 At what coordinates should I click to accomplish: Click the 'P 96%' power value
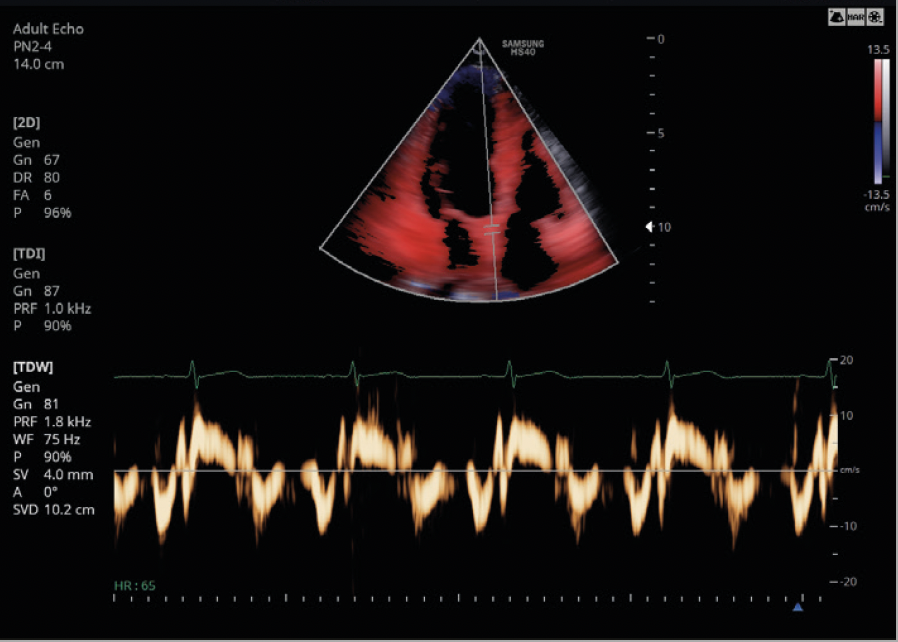[42, 213]
